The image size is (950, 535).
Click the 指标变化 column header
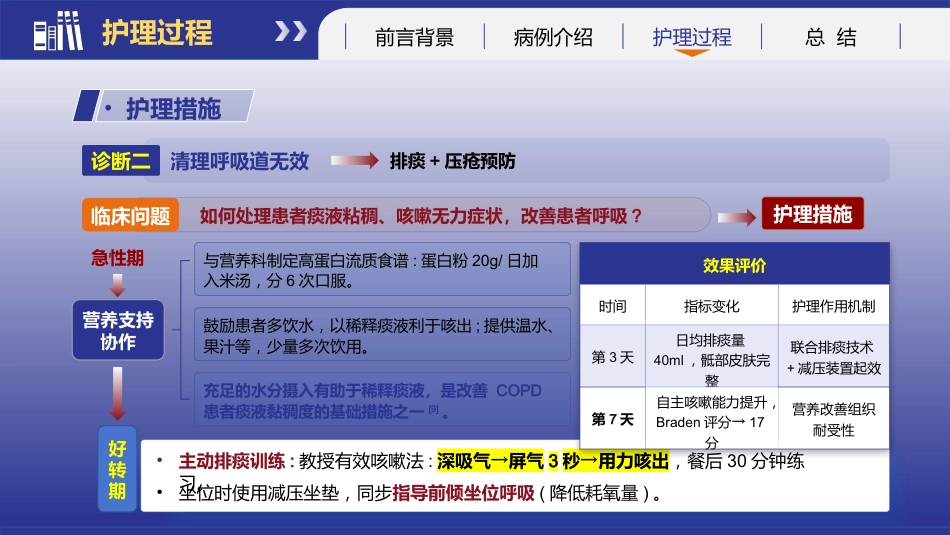point(712,306)
